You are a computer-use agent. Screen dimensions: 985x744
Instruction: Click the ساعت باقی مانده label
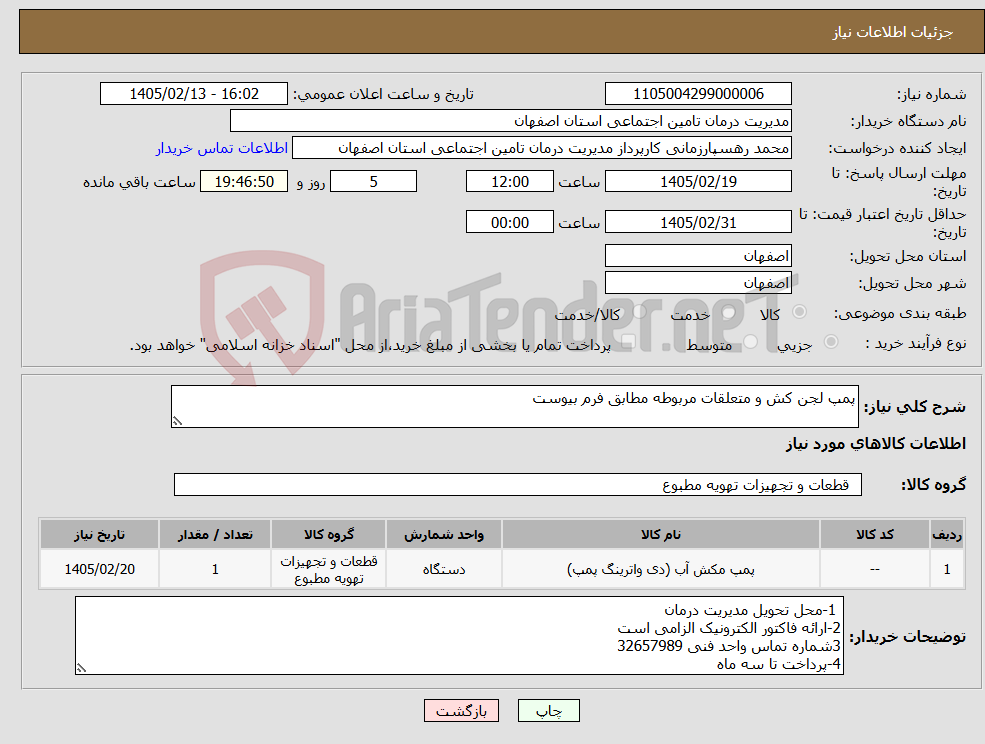(x=139, y=182)
